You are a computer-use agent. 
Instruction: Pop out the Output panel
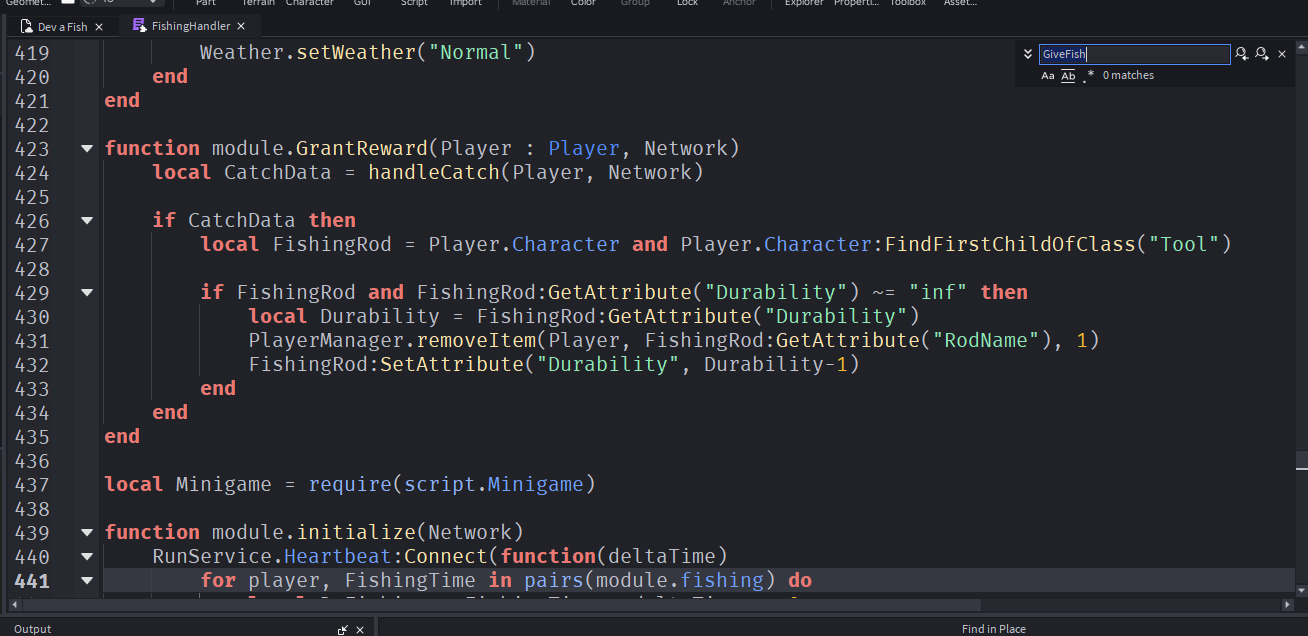343,630
